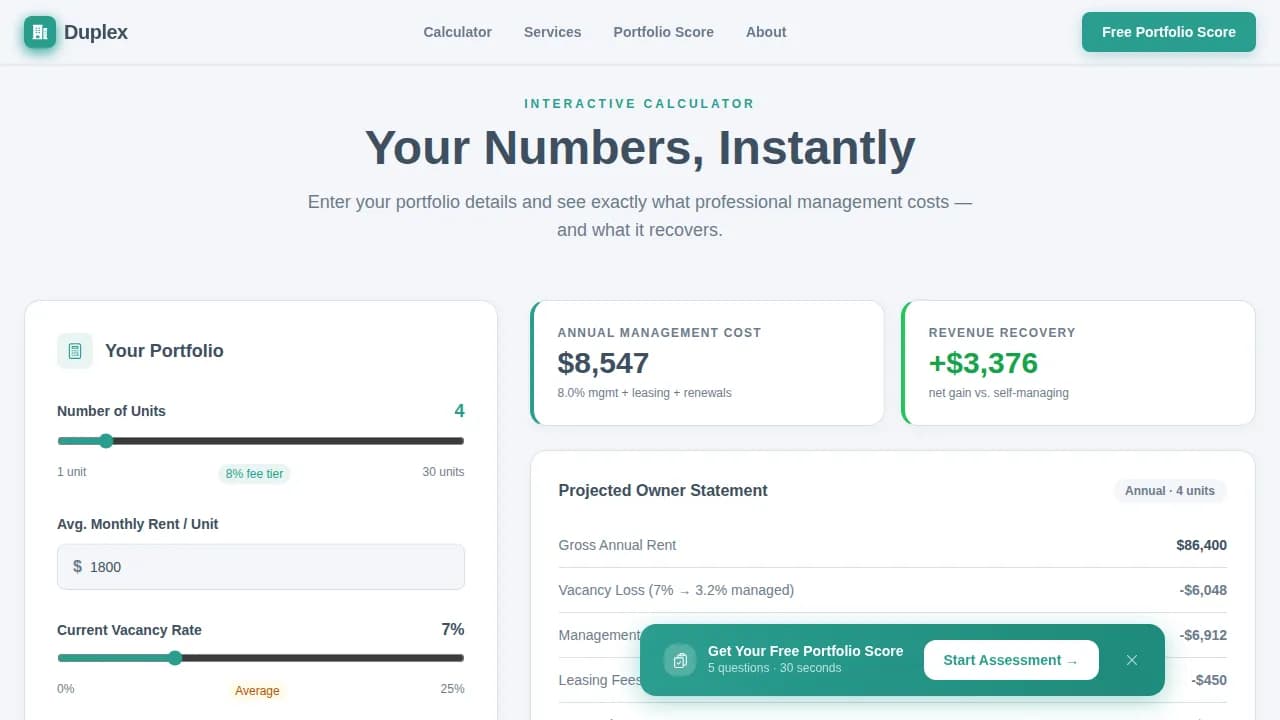
Task: Adjust the Number of Units slider handle
Action: pos(107,441)
